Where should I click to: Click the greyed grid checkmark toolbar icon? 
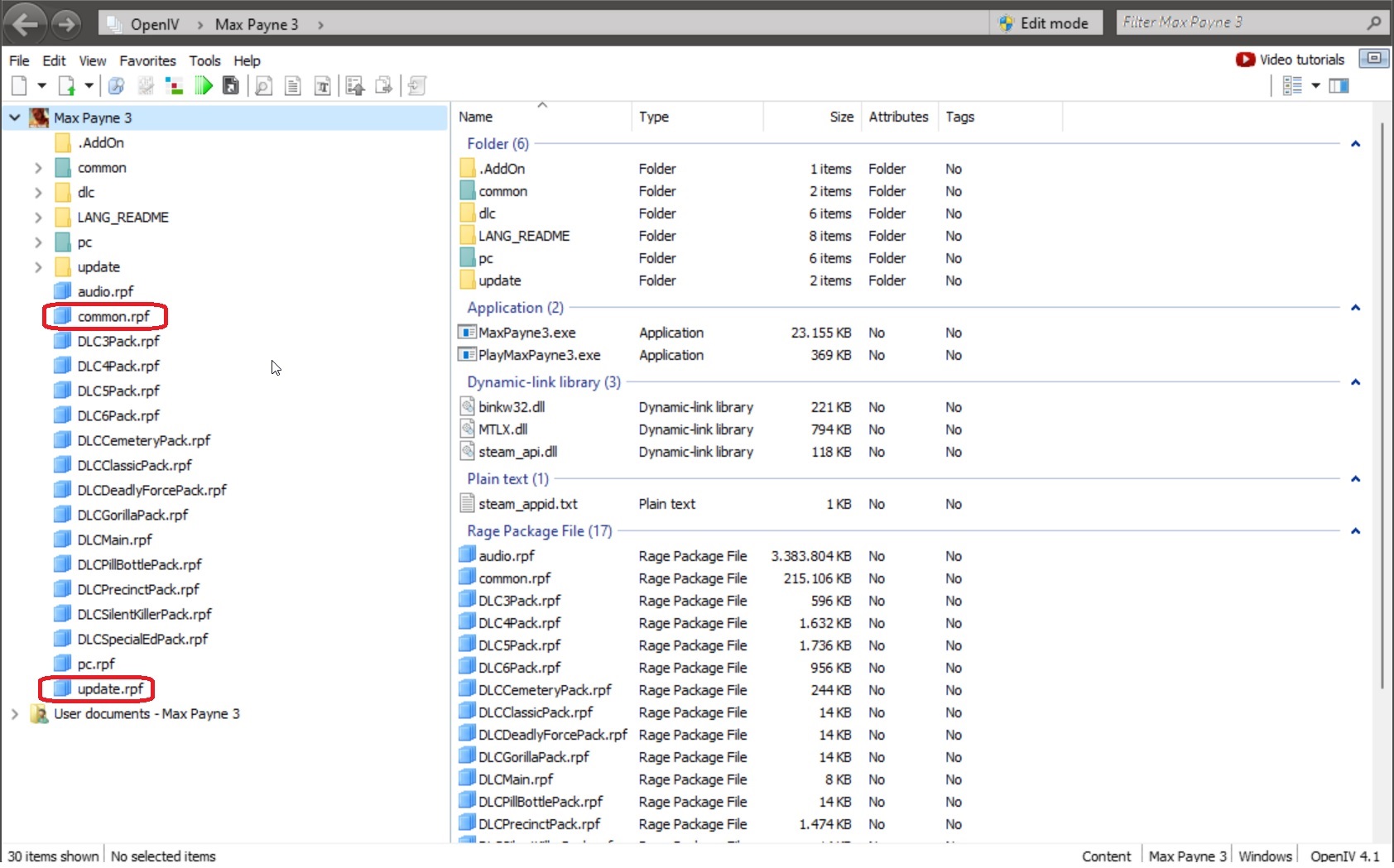(x=146, y=85)
